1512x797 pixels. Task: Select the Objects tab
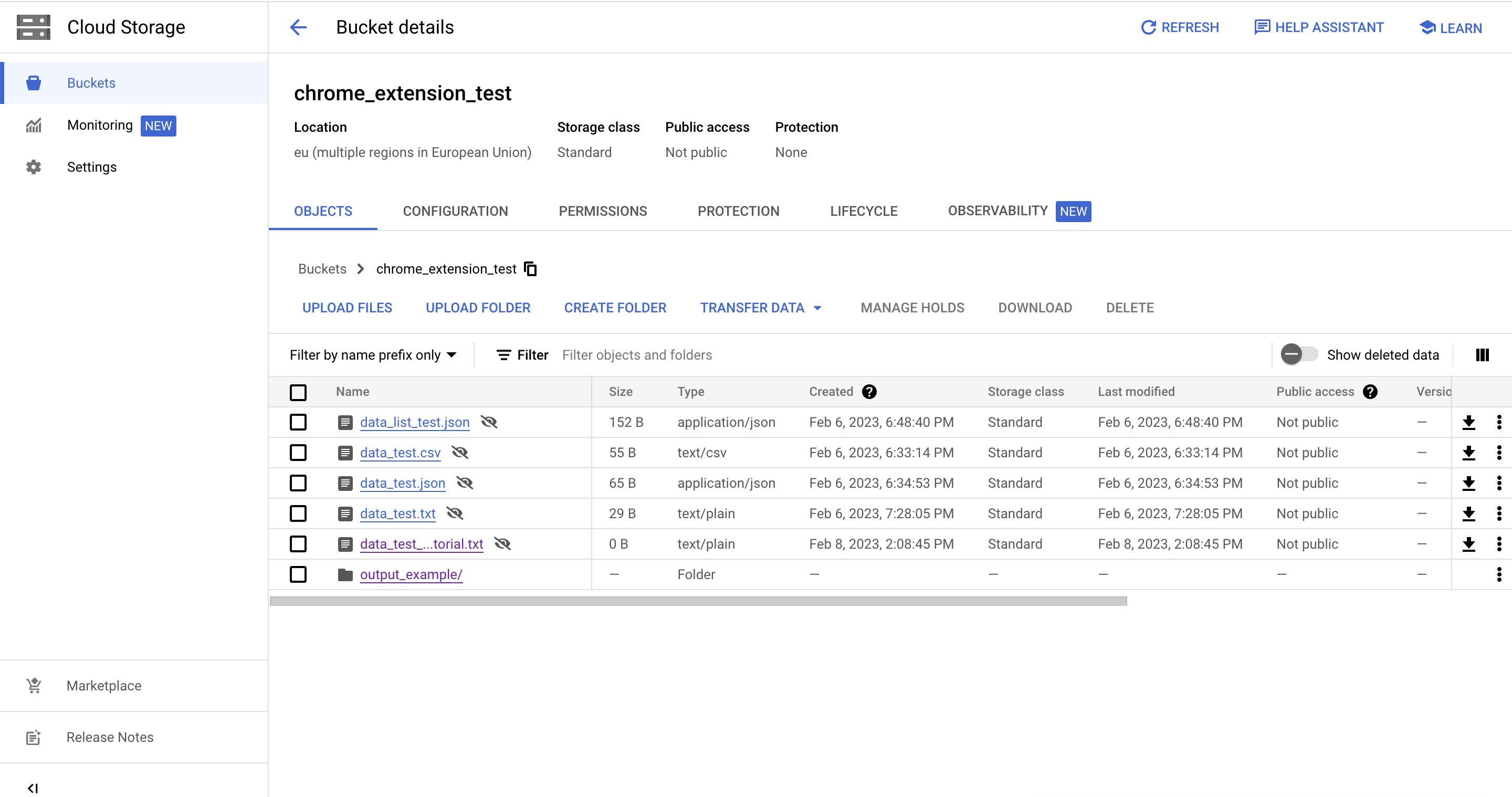pyautogui.click(x=323, y=211)
